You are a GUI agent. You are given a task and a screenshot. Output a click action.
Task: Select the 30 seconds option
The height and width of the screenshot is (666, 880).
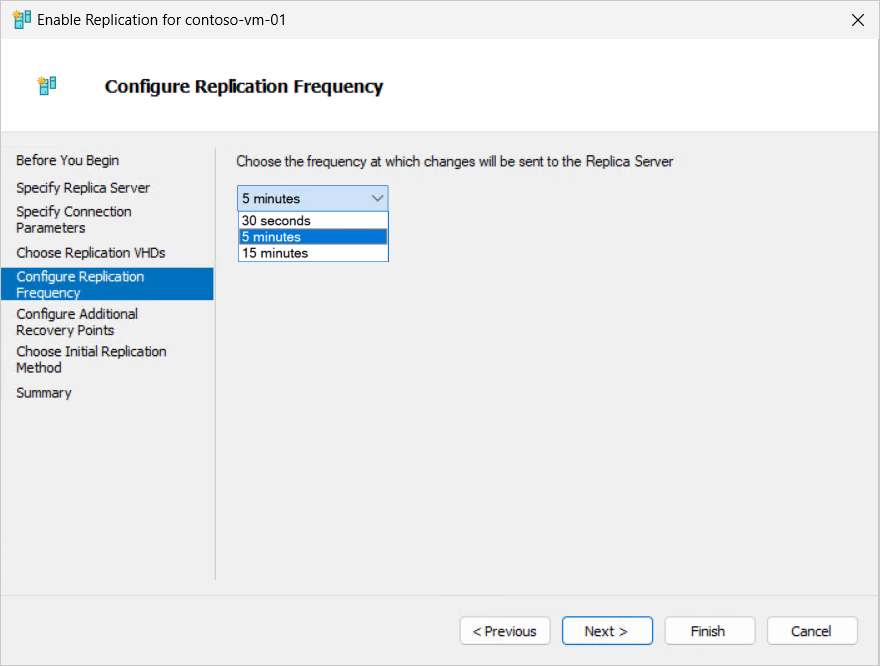313,221
